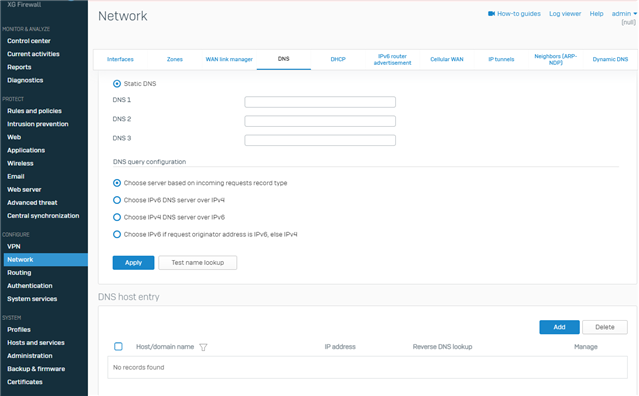Open Administration in sidebar
The height and width of the screenshot is (396, 639).
point(30,356)
